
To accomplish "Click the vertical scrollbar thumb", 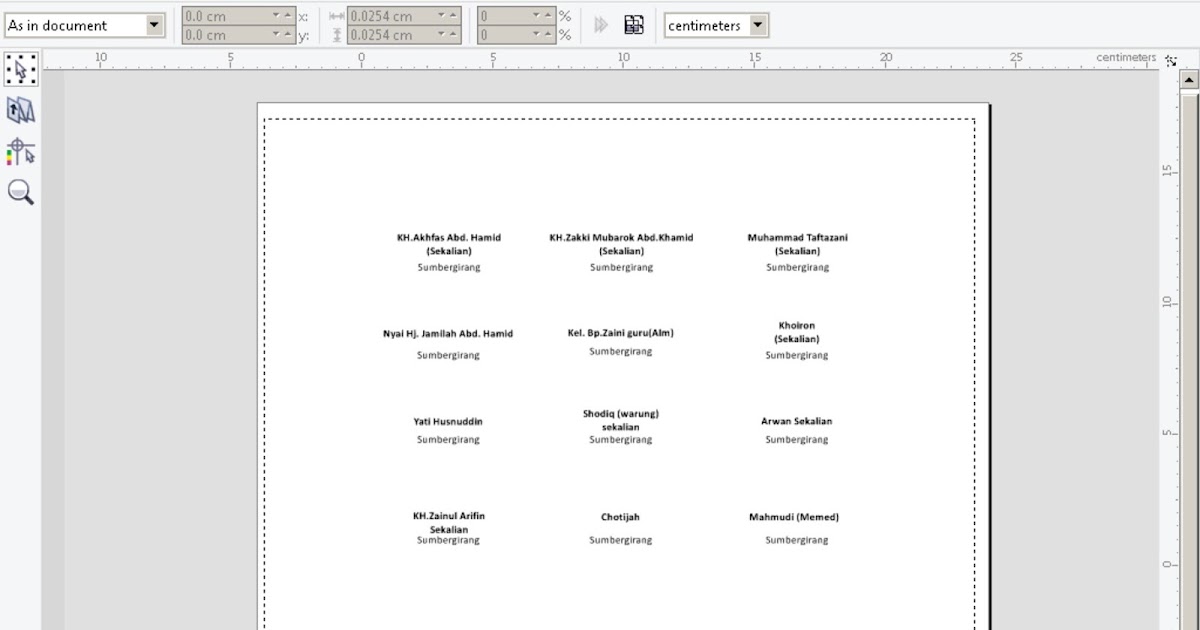I will [x=1189, y=360].
